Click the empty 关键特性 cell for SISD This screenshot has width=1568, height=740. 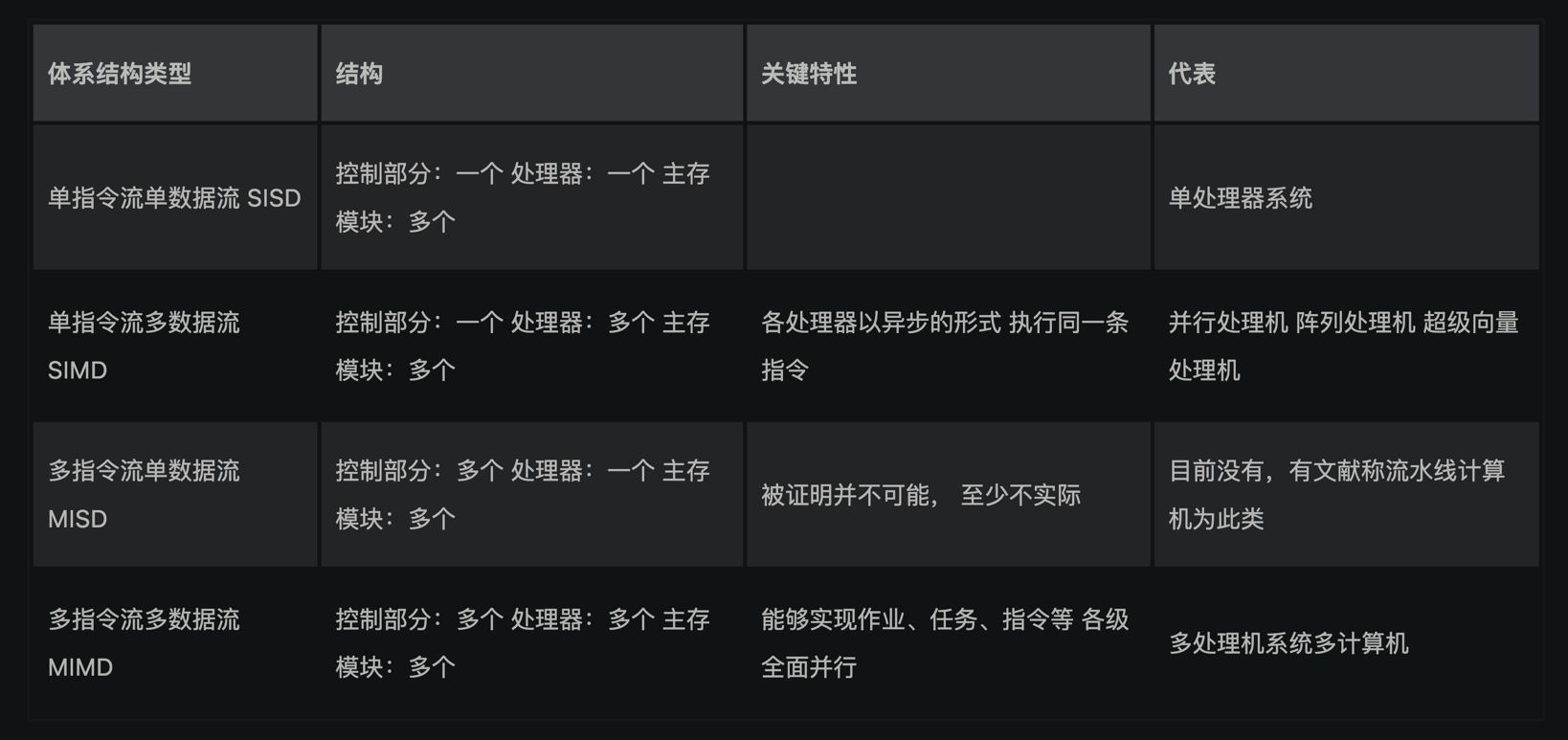click(948, 198)
